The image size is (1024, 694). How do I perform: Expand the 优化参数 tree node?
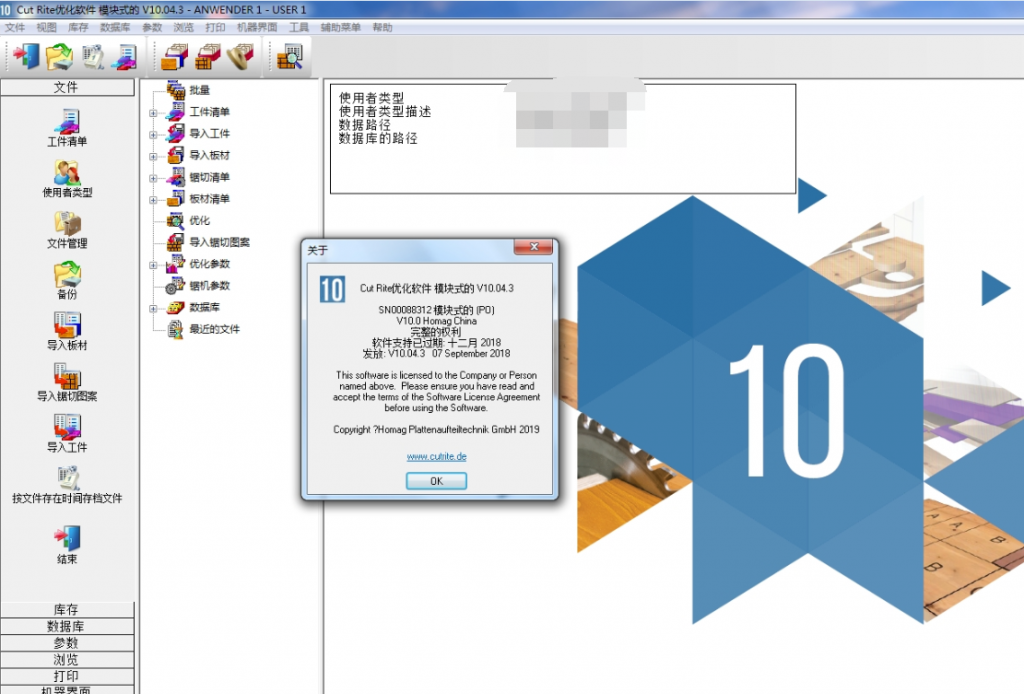coord(154,265)
